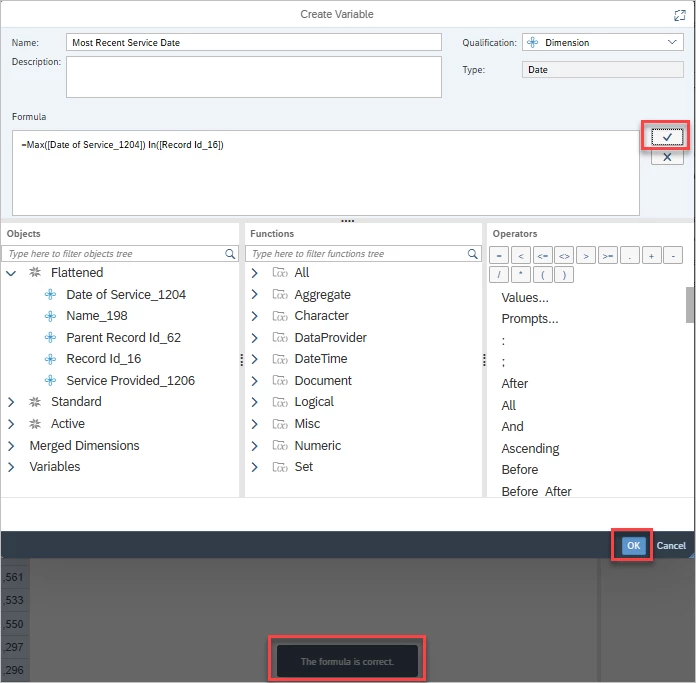The image size is (696, 683).
Task: Expand the Misc functions folder
Action: tap(255, 424)
